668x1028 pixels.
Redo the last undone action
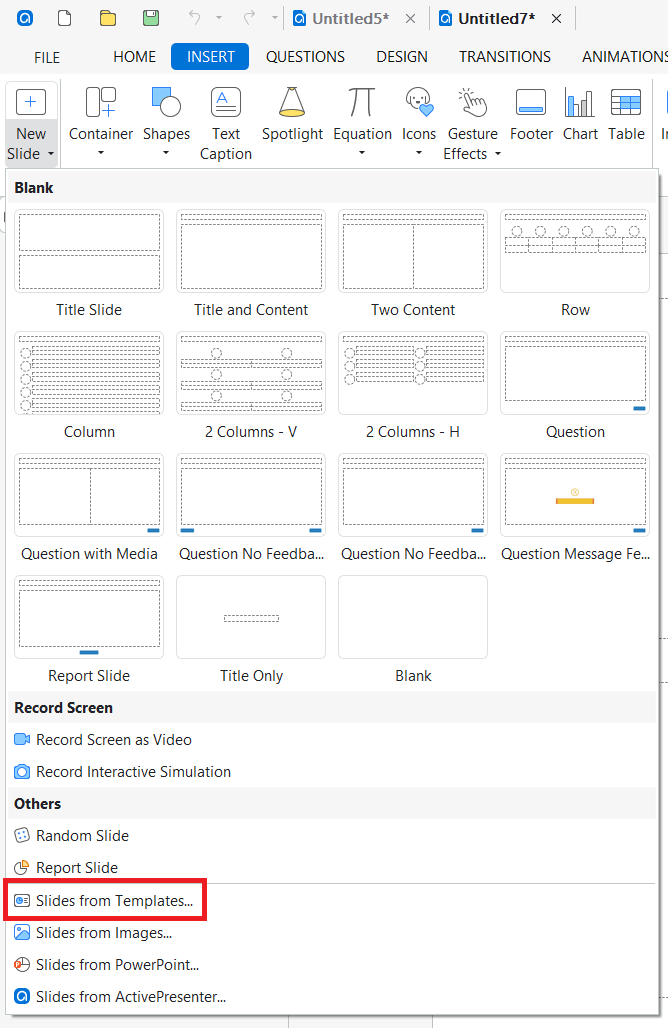click(x=249, y=18)
